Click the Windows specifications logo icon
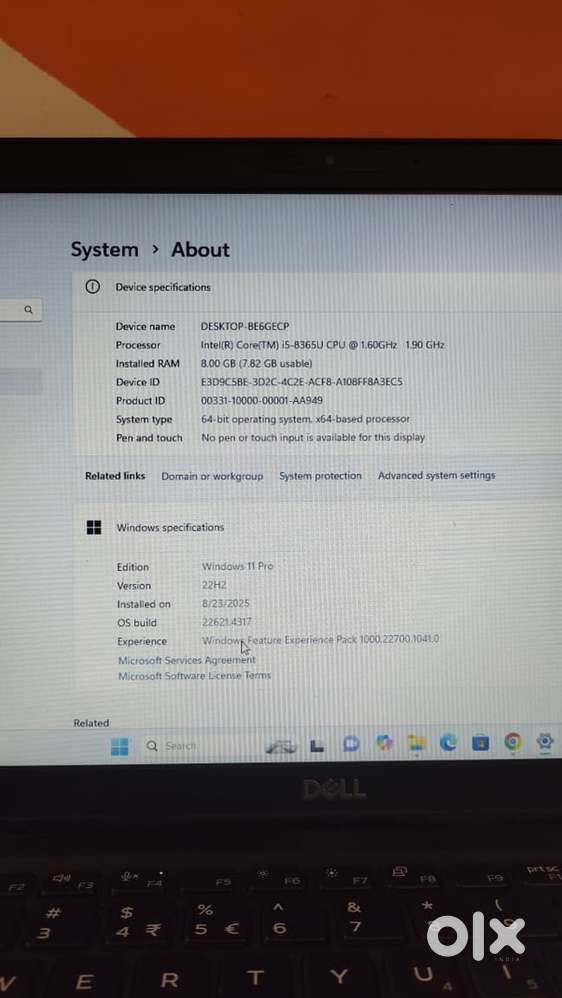Image resolution: width=562 pixels, height=998 pixels. point(94,527)
